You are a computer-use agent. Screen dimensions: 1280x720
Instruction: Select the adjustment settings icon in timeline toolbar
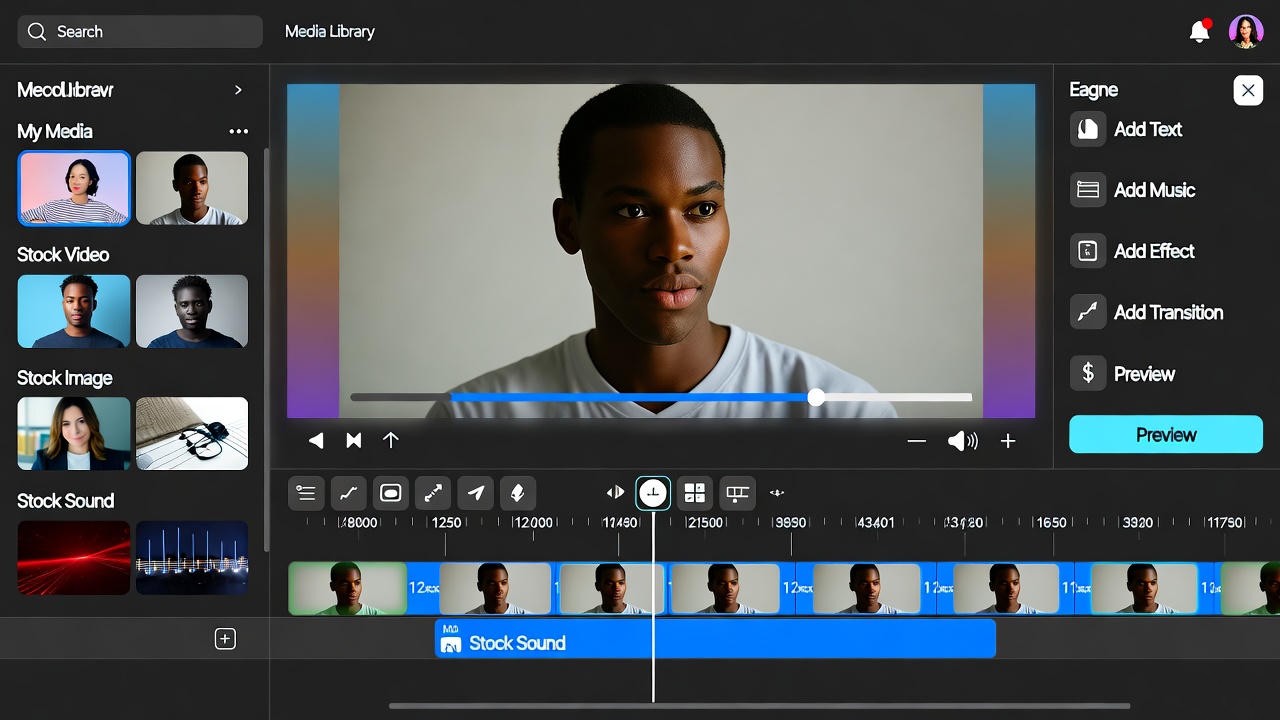tap(306, 492)
